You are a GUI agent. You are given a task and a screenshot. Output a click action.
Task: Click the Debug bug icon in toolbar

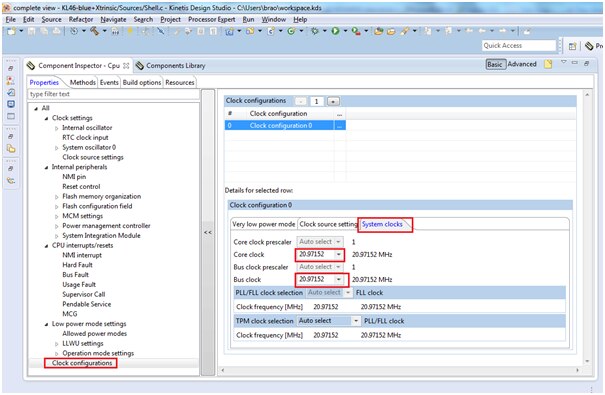(x=315, y=31)
